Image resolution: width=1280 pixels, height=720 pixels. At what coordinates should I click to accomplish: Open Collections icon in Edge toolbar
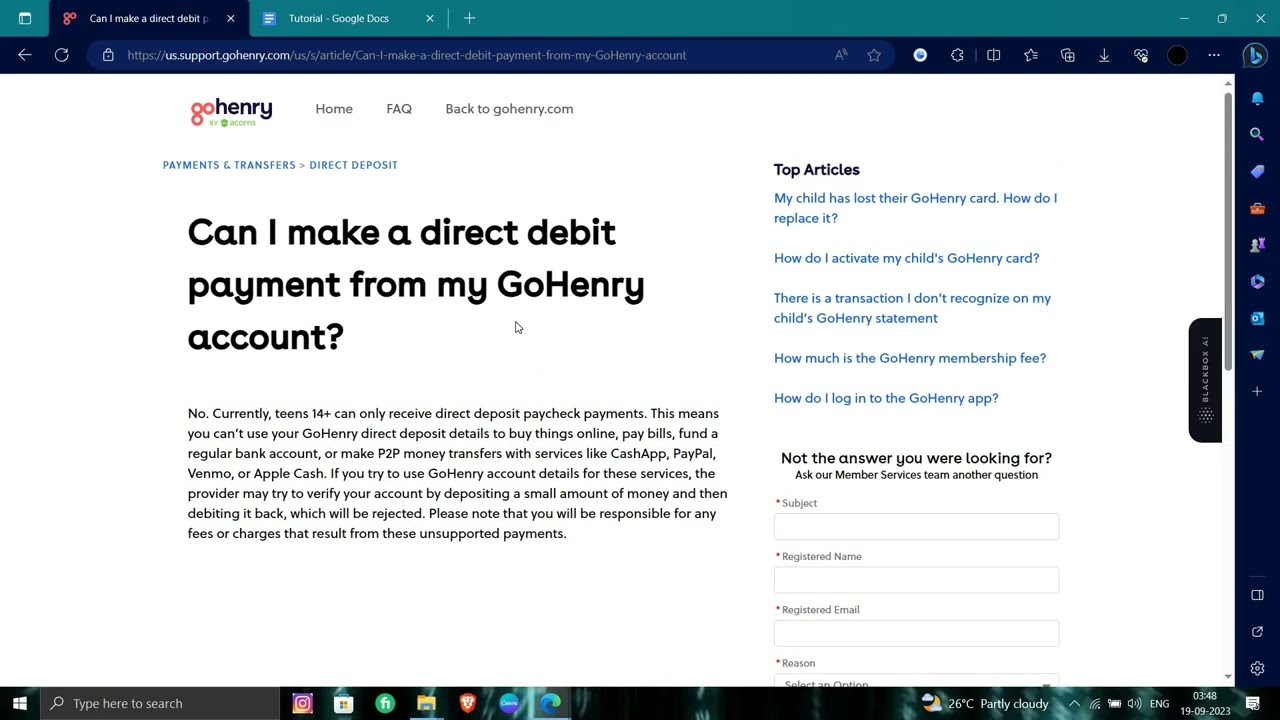[x=1068, y=55]
